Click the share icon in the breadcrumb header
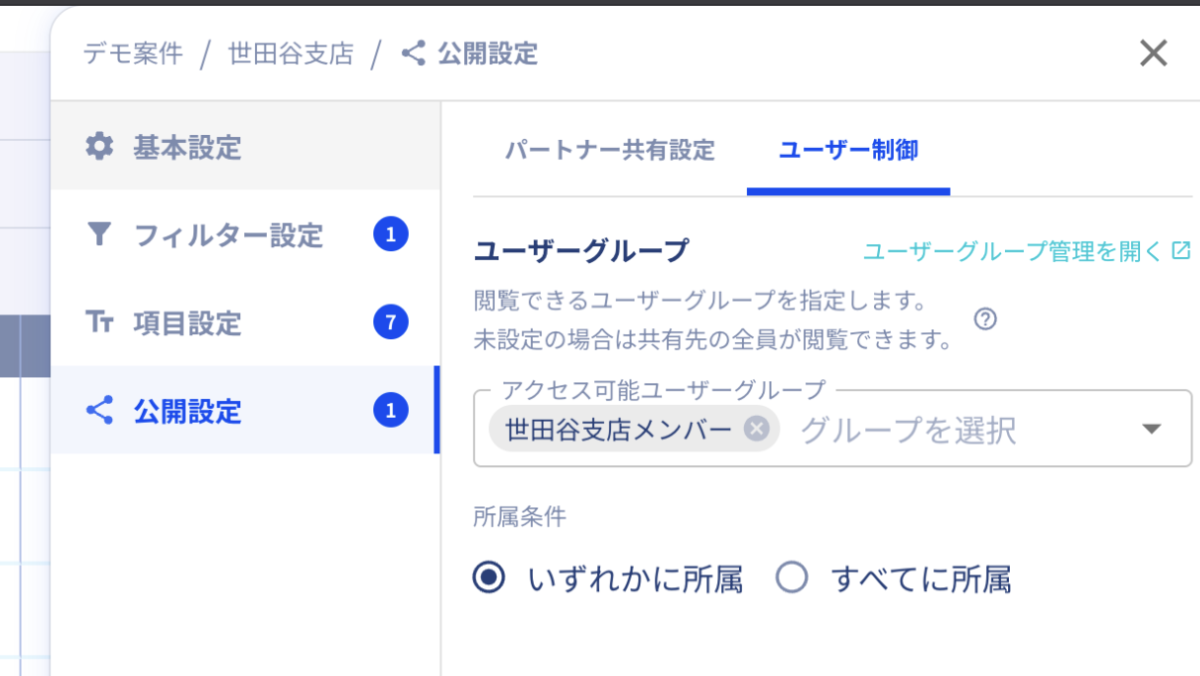 [x=413, y=53]
